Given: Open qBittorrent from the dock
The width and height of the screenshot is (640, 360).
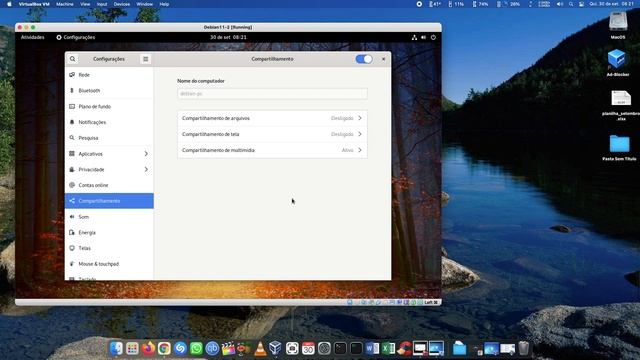Looking at the screenshot, I should pyautogui.click(x=212, y=348).
